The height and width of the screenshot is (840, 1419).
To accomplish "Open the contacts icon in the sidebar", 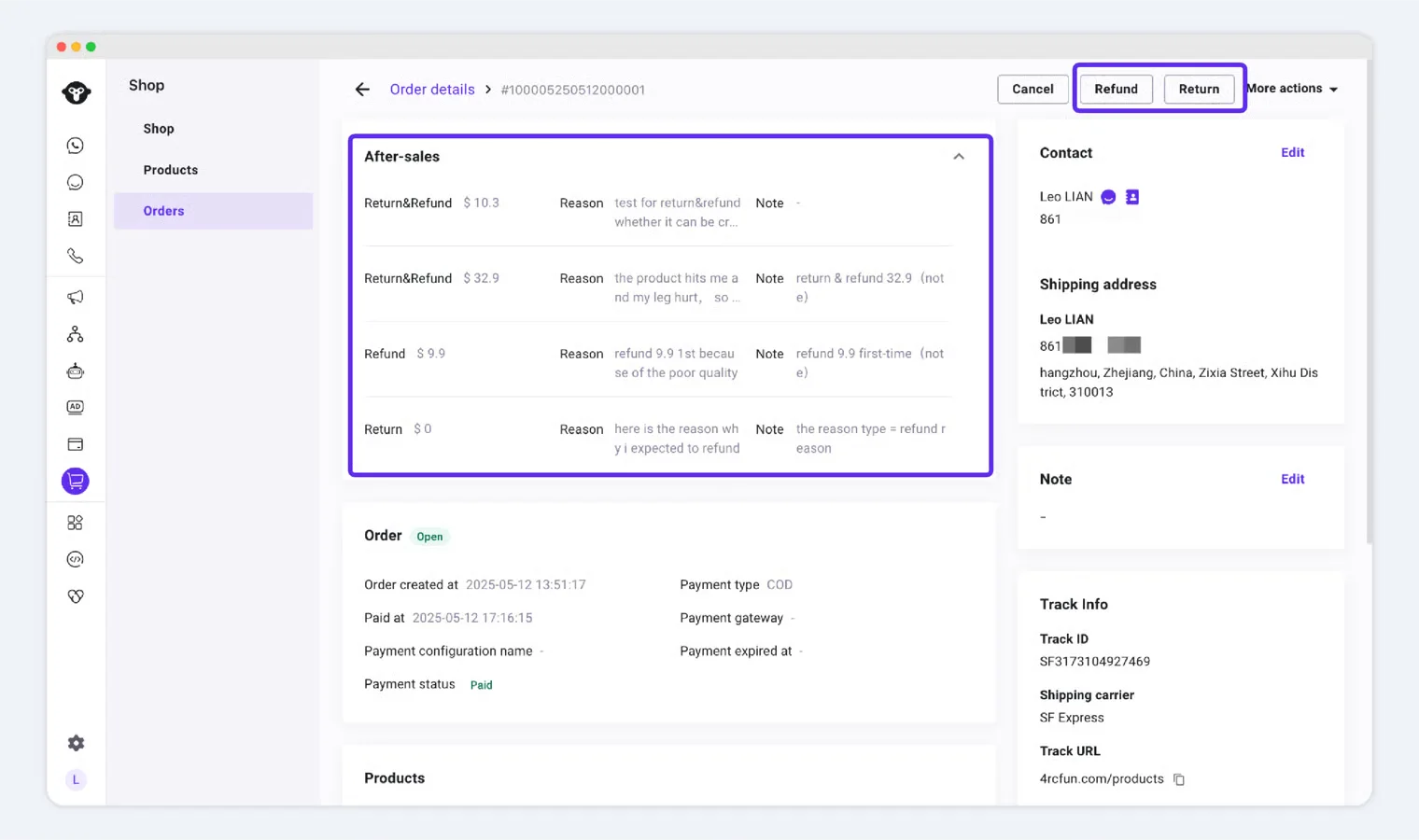I will (x=76, y=219).
